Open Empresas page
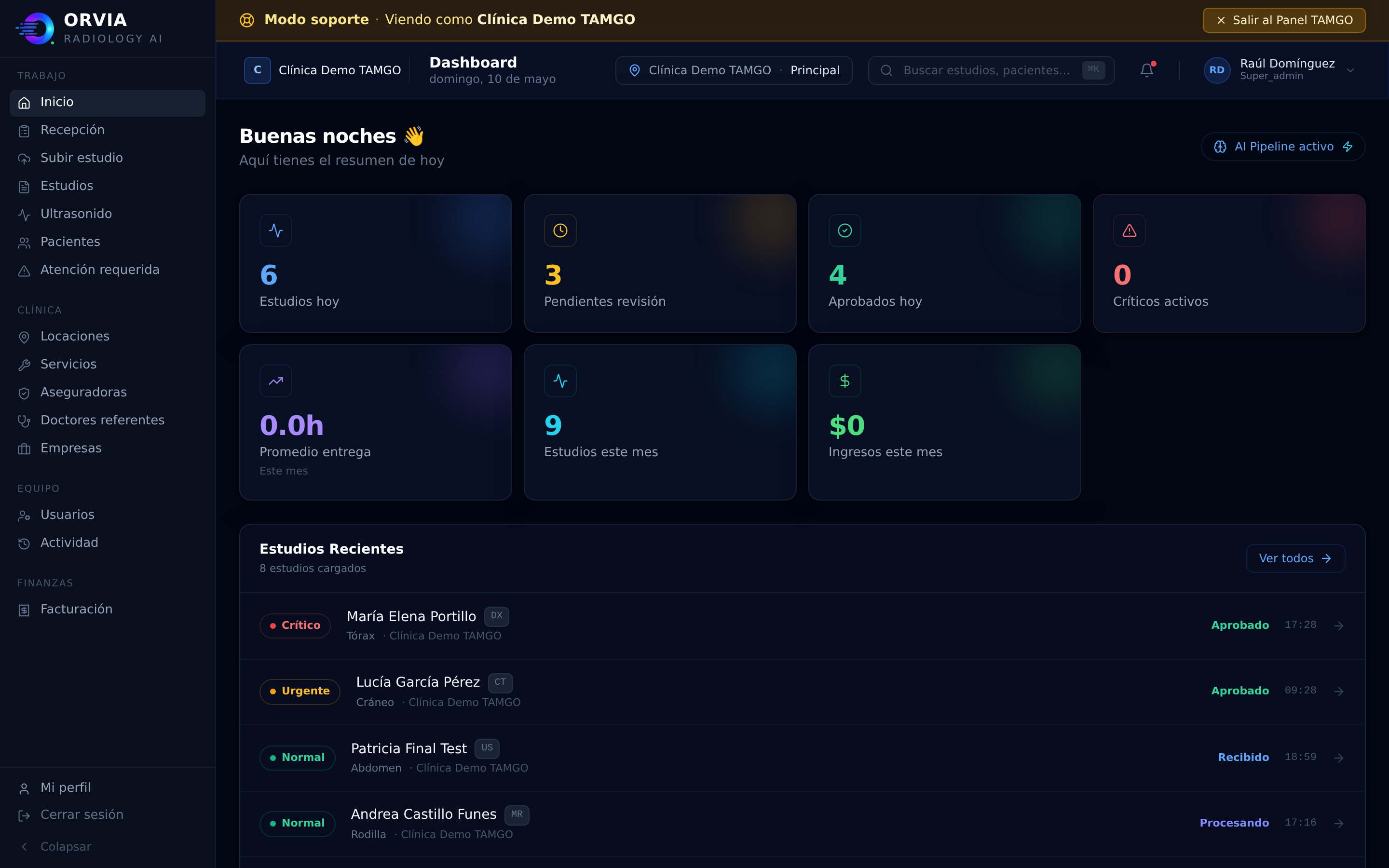The height and width of the screenshot is (868, 1389). tap(108, 448)
